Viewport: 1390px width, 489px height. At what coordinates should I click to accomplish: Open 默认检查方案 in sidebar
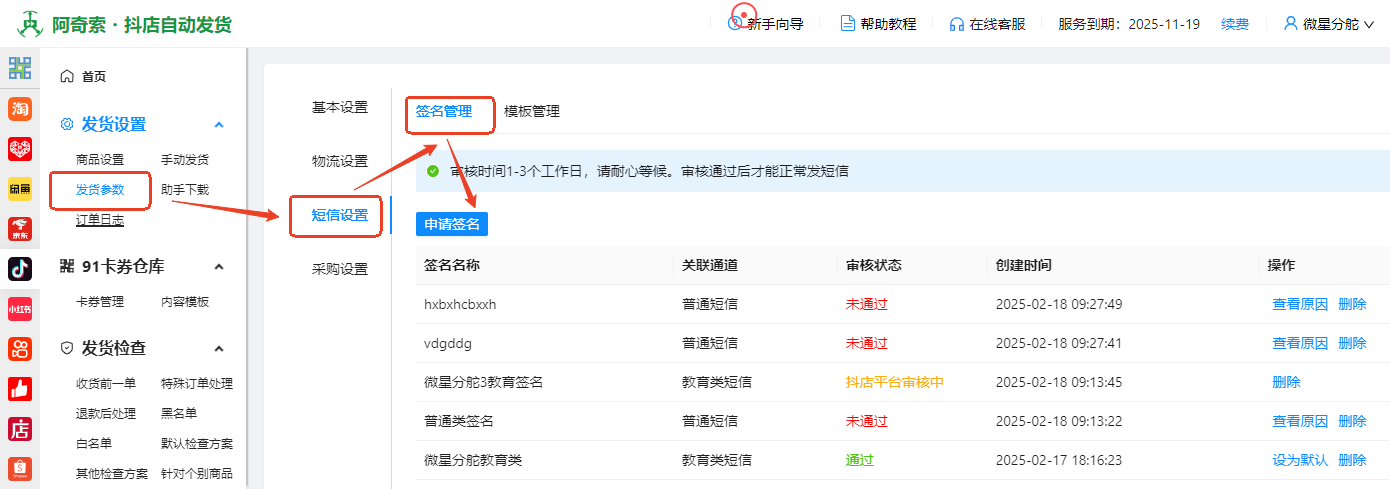(x=197, y=443)
